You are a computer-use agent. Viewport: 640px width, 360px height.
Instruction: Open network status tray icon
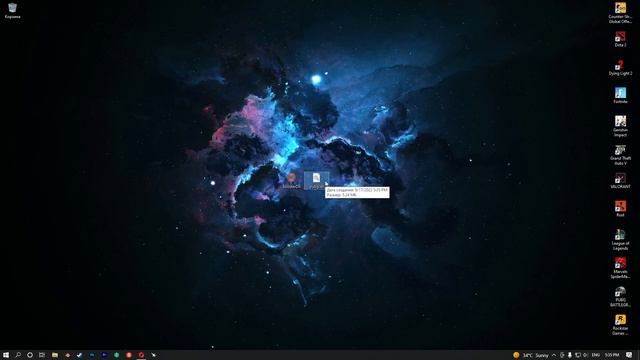point(578,355)
